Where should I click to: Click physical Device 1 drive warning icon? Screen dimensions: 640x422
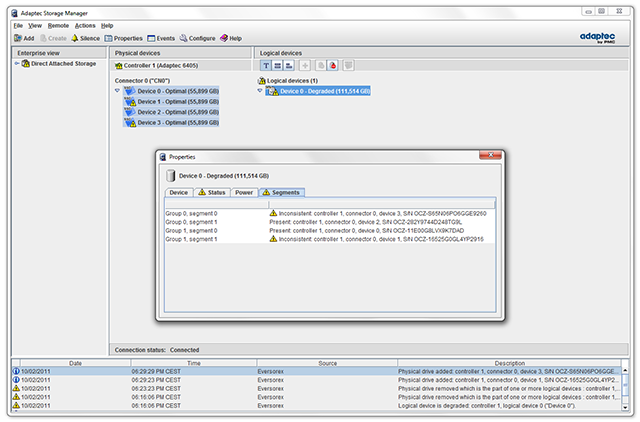click(130, 102)
